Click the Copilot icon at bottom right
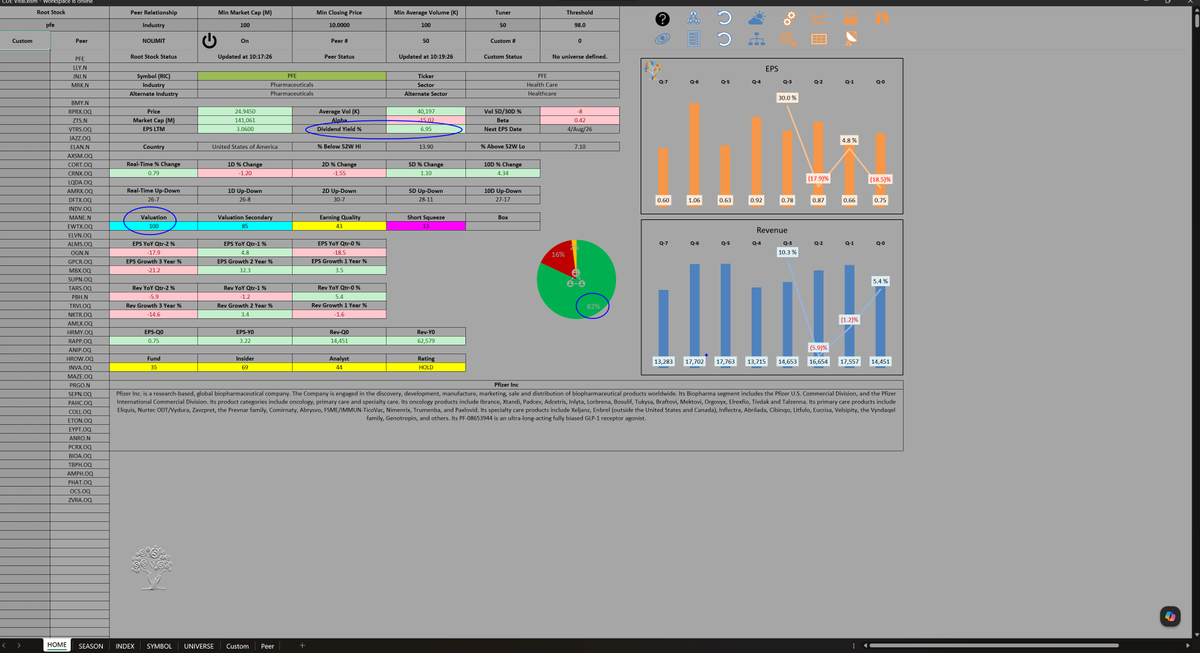 point(1171,617)
